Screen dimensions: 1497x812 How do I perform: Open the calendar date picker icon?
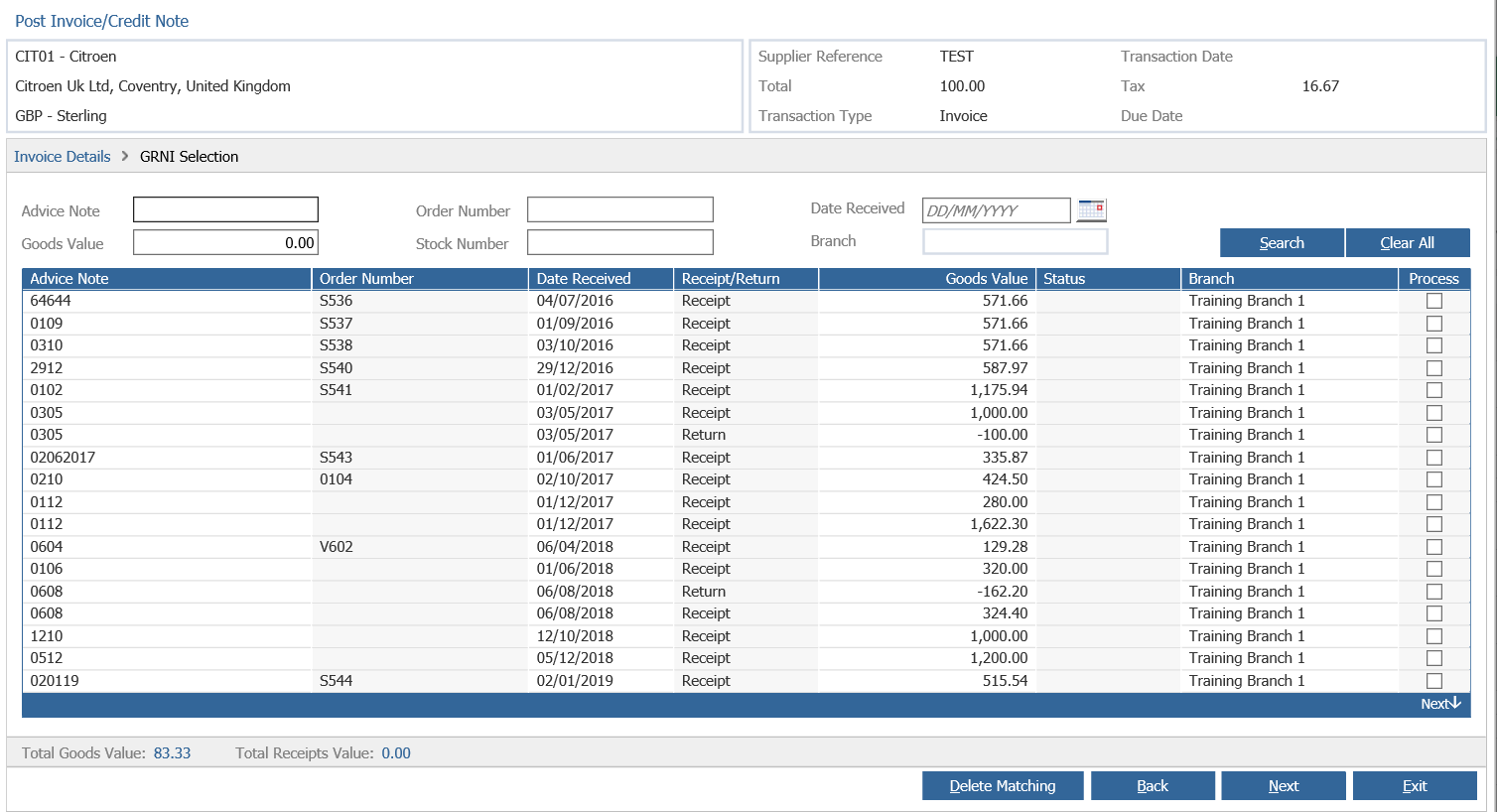(1091, 209)
